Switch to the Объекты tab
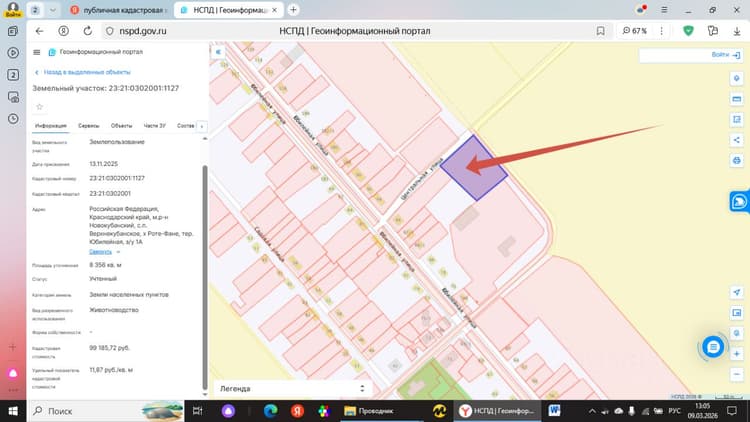 point(121,126)
